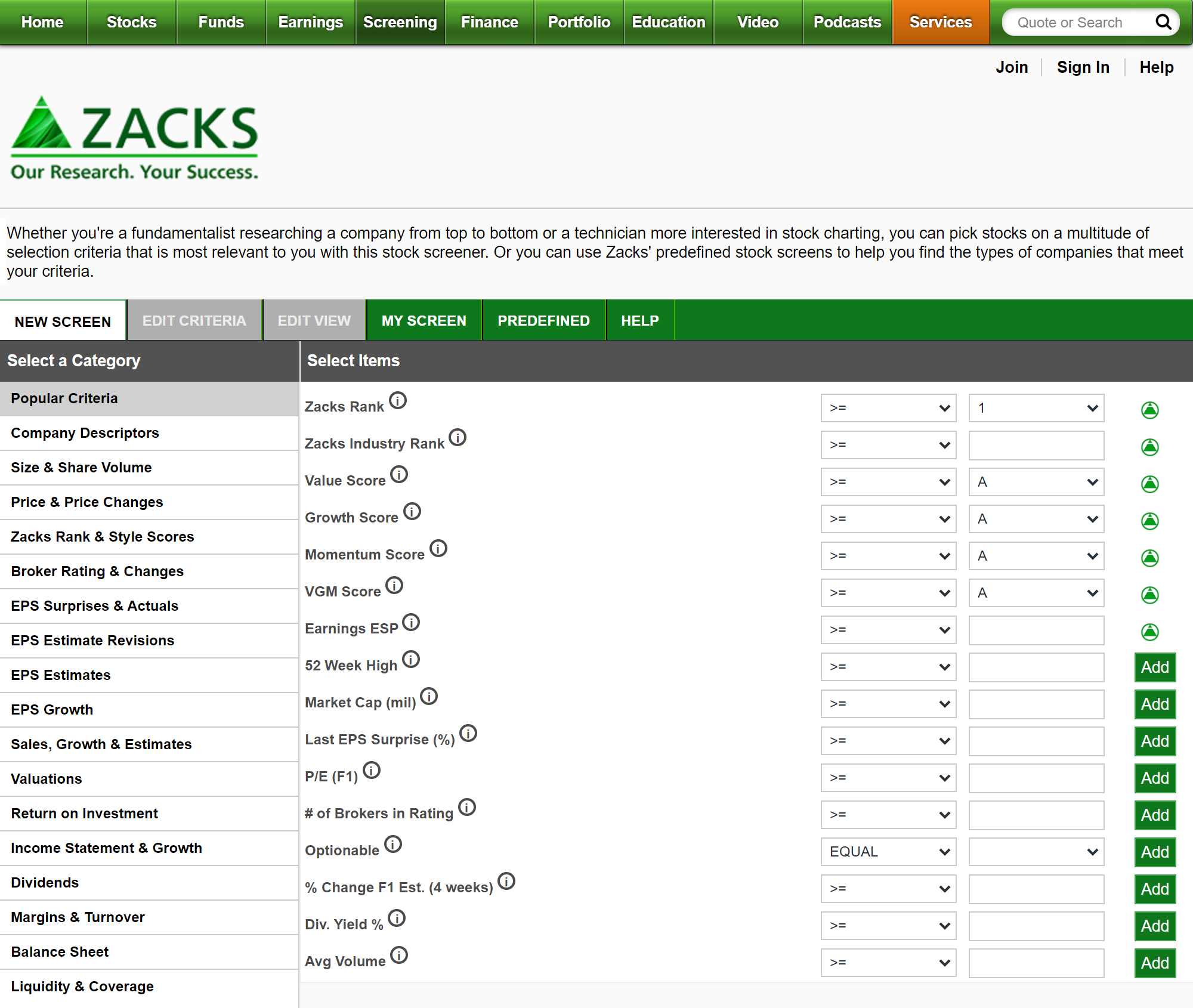Click the EDIT CRITERIA tab
The width and height of the screenshot is (1193, 1008).
194,320
